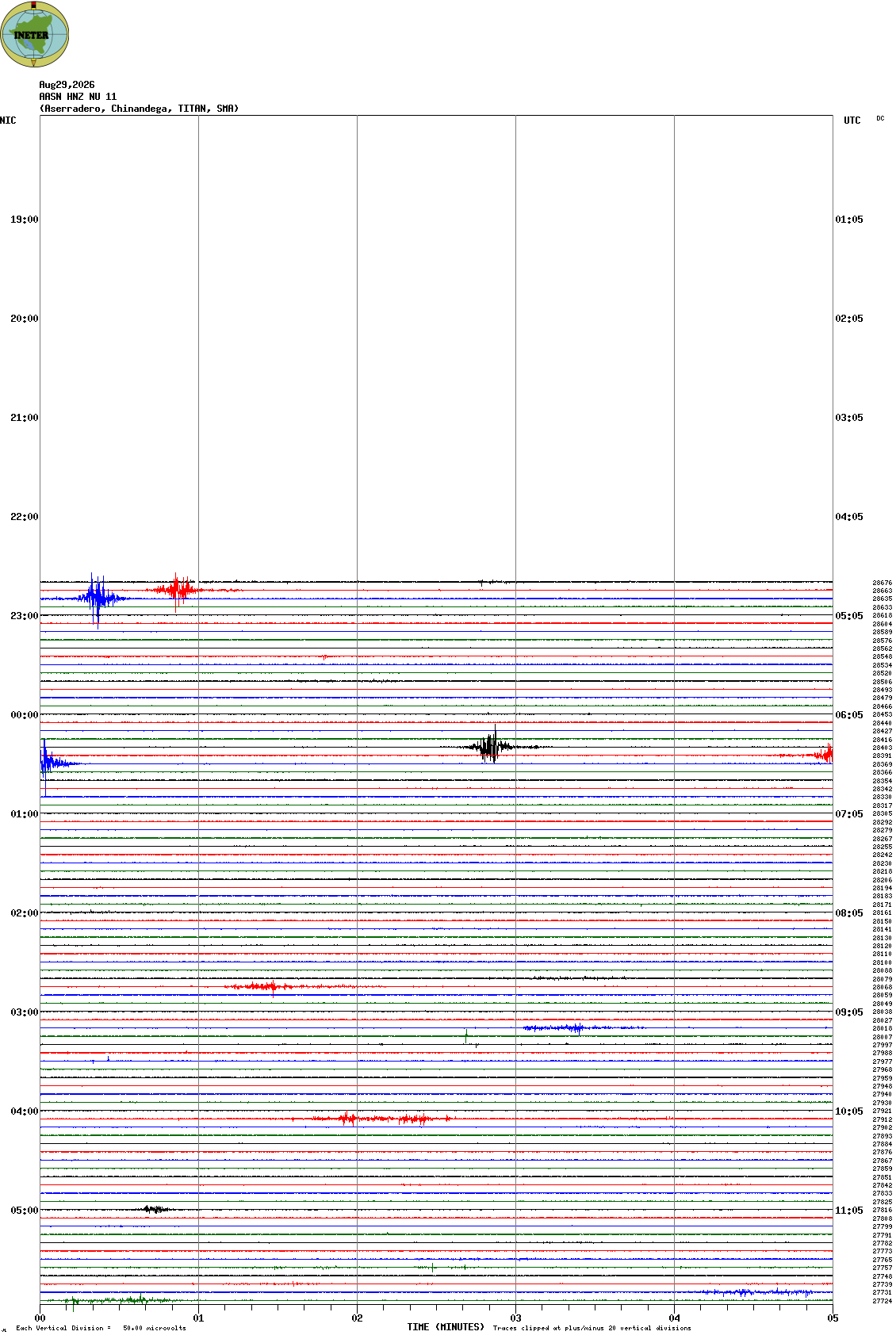
Task: Click the blue signal past minute 03 after 03:00
Action: 583,1028
